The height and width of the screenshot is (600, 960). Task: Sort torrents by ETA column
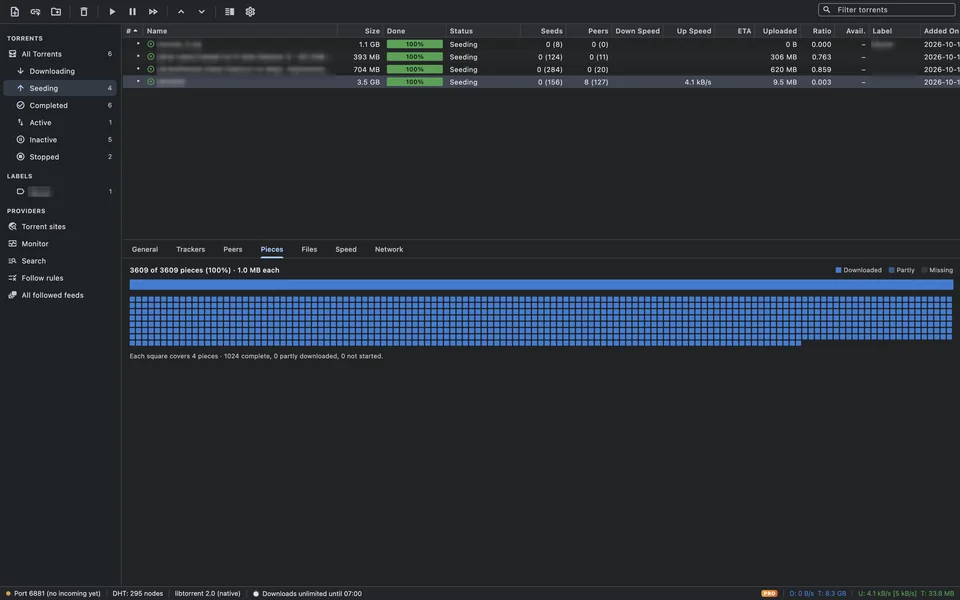click(735, 31)
